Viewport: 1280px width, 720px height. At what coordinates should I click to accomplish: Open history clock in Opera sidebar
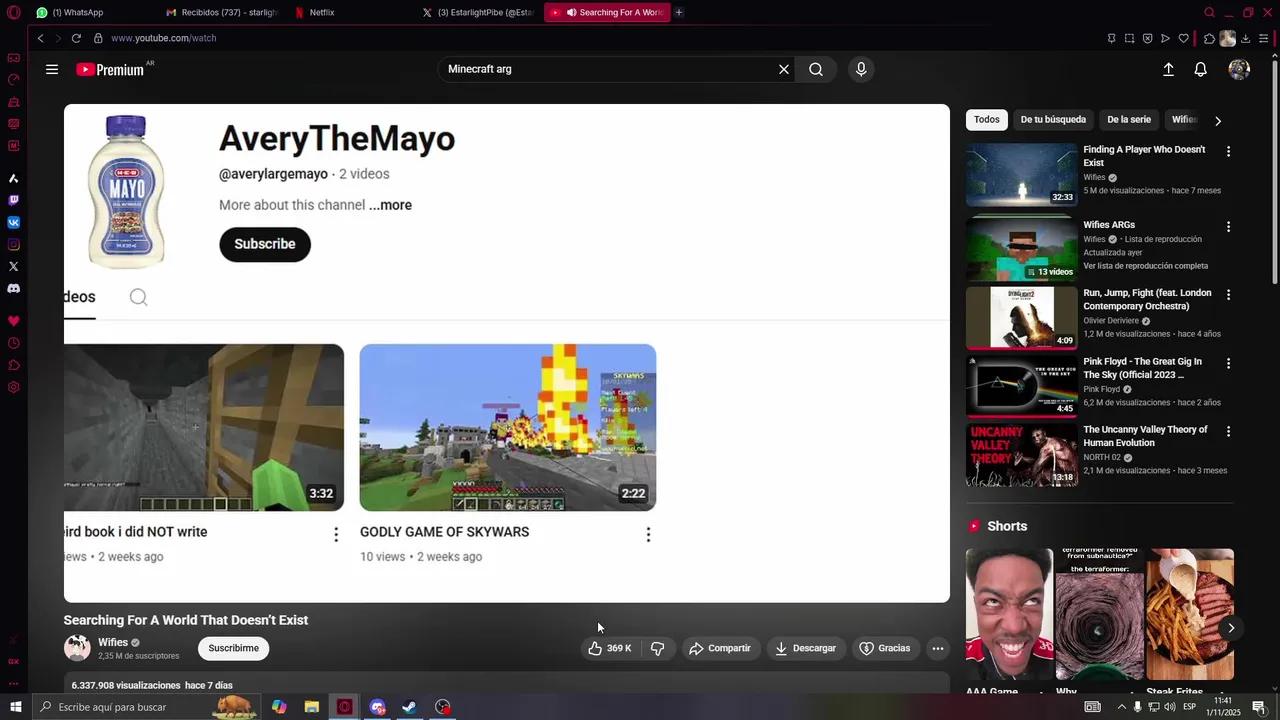[13, 343]
